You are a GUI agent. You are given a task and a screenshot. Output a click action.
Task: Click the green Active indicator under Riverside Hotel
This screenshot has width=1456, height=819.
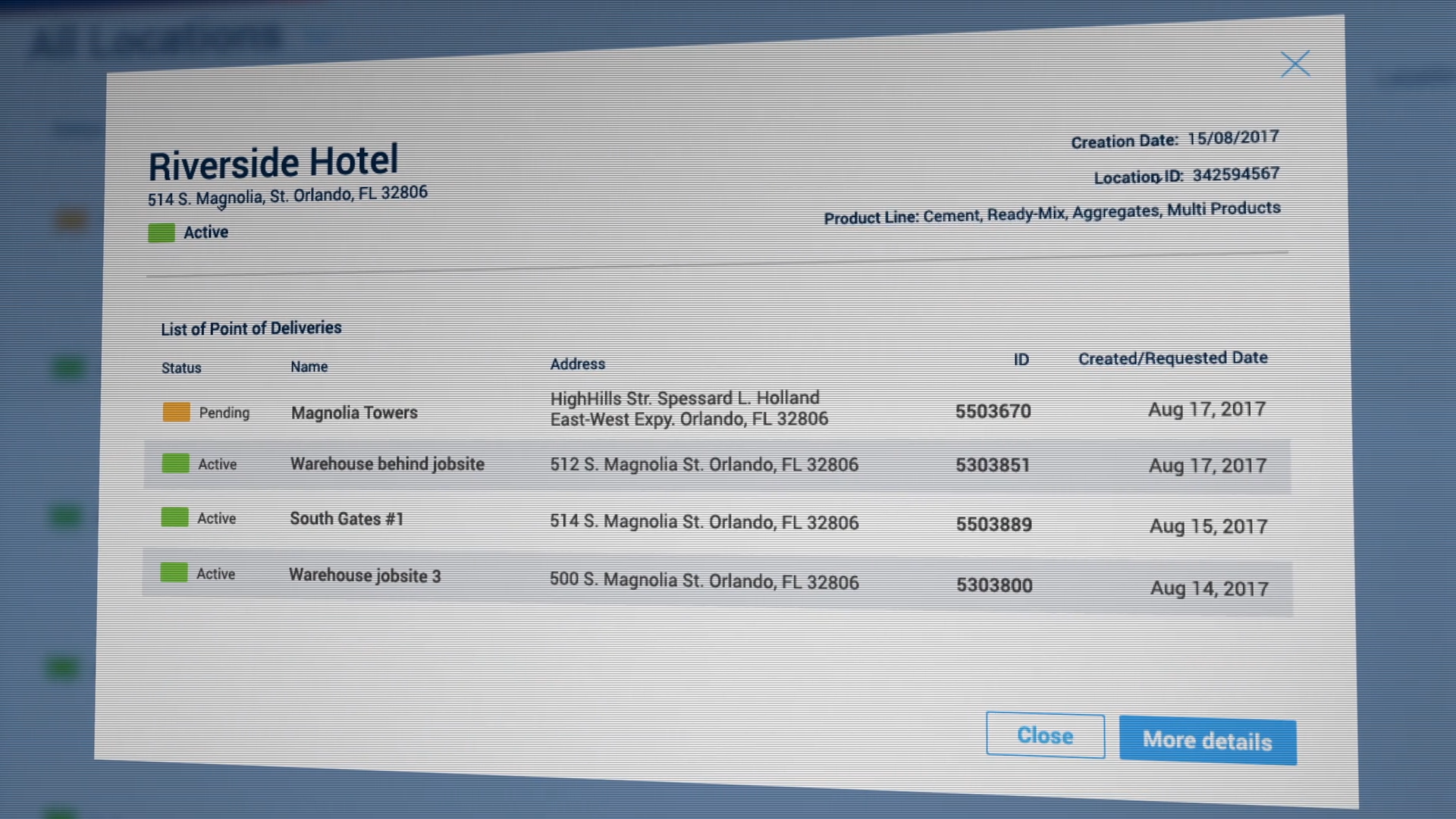(162, 233)
